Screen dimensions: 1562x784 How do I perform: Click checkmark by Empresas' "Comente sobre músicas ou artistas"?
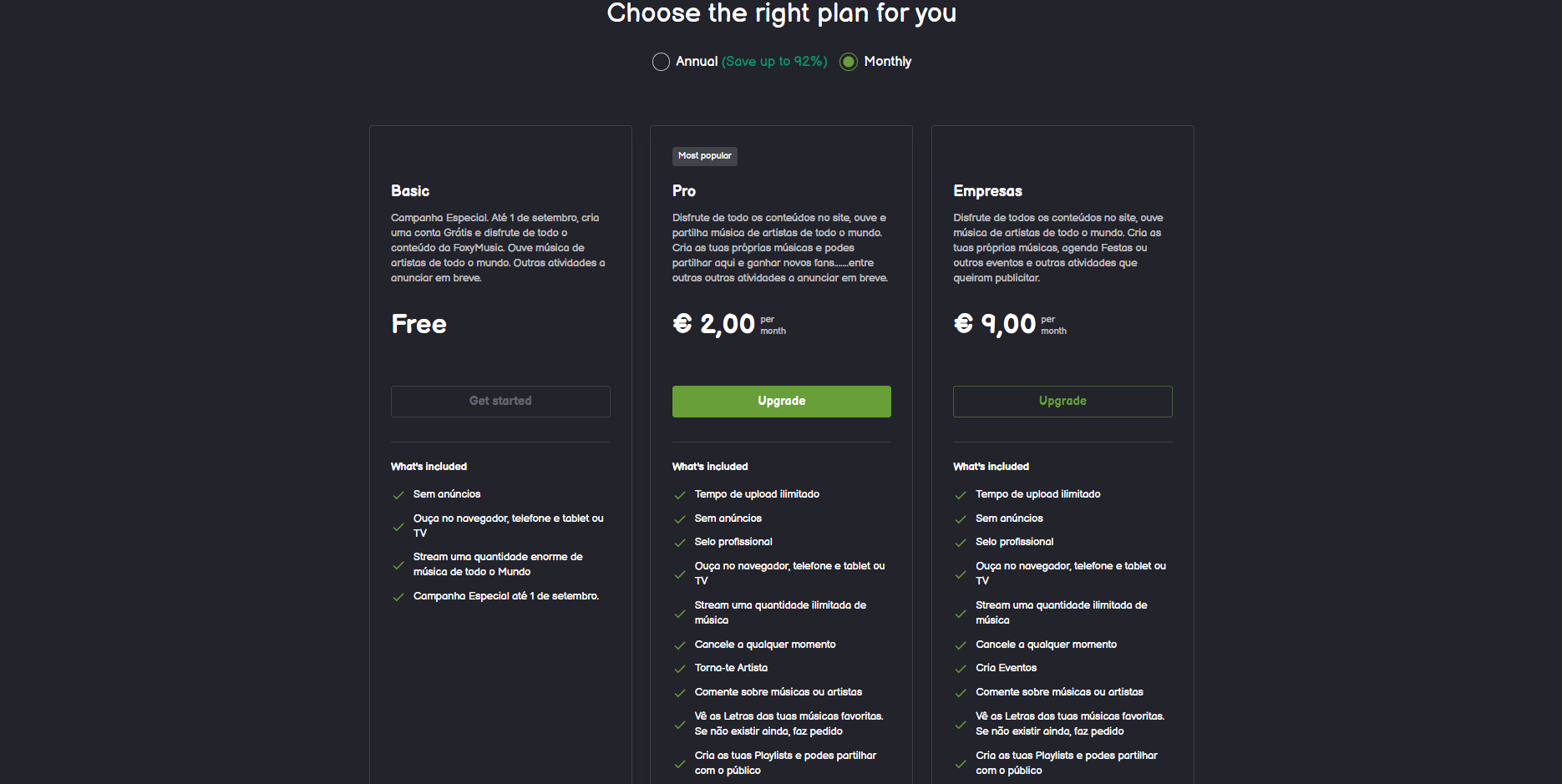(961, 693)
